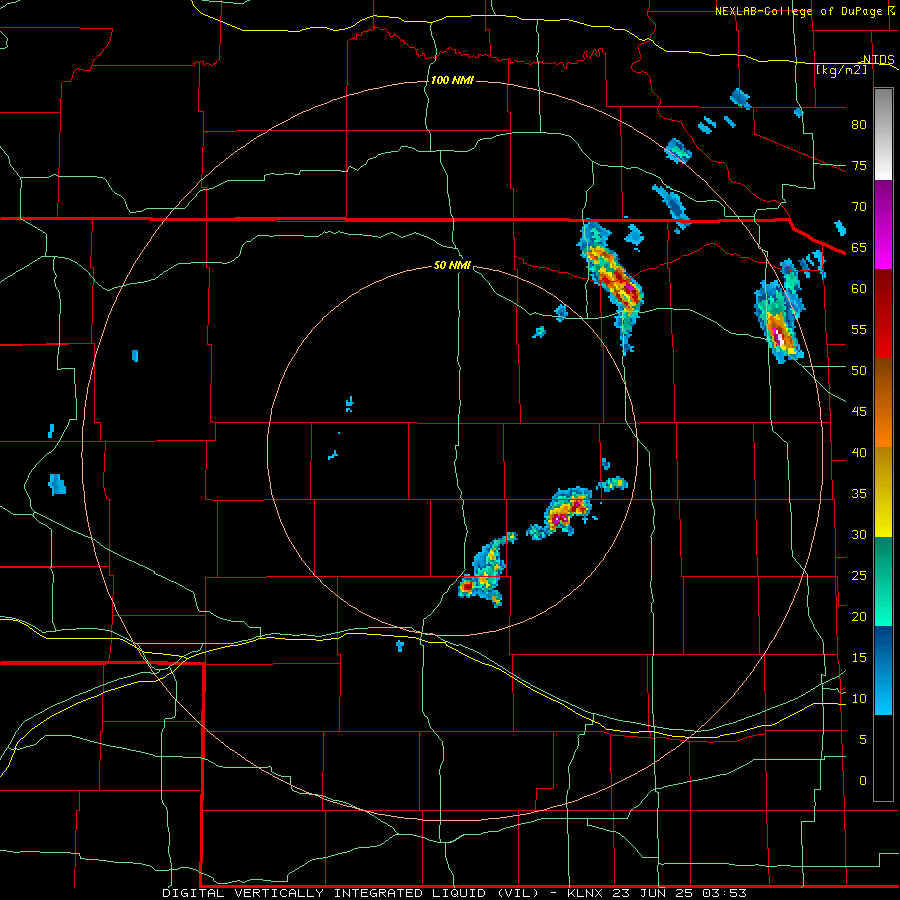Click the green segment of the color bar
Screen dimensions: 900x900
click(x=883, y=581)
